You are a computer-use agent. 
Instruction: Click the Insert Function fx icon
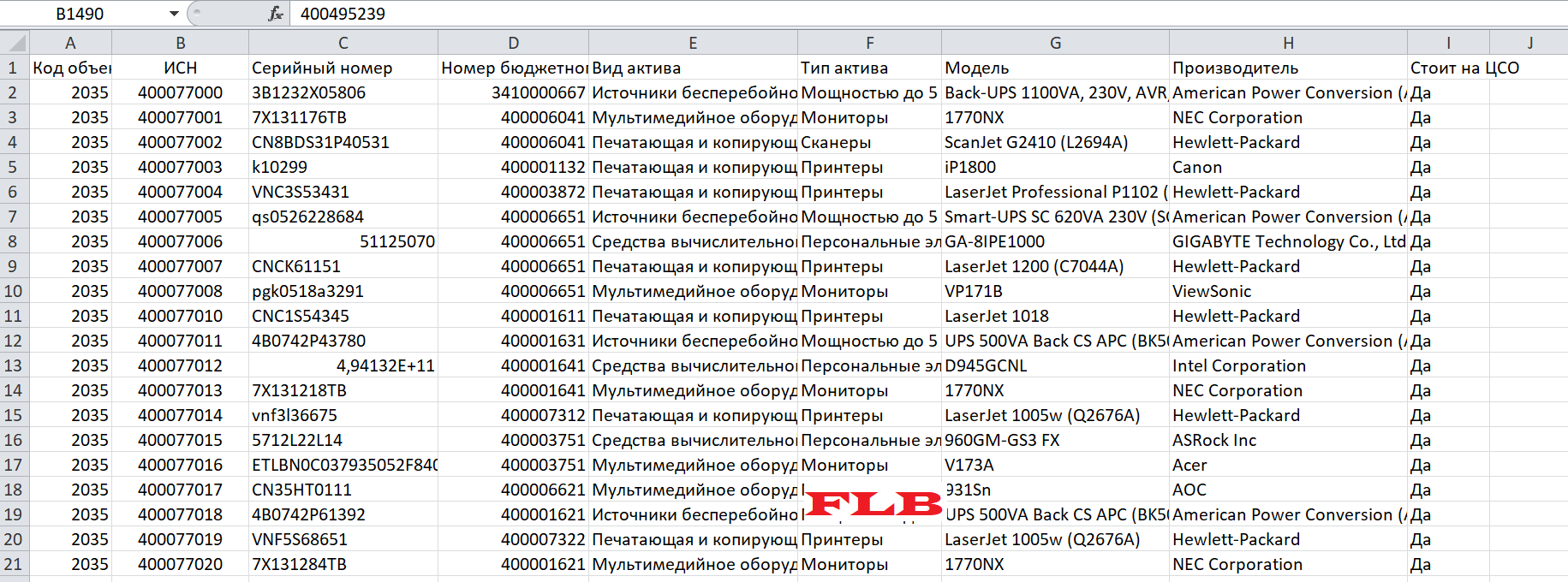coord(276,14)
